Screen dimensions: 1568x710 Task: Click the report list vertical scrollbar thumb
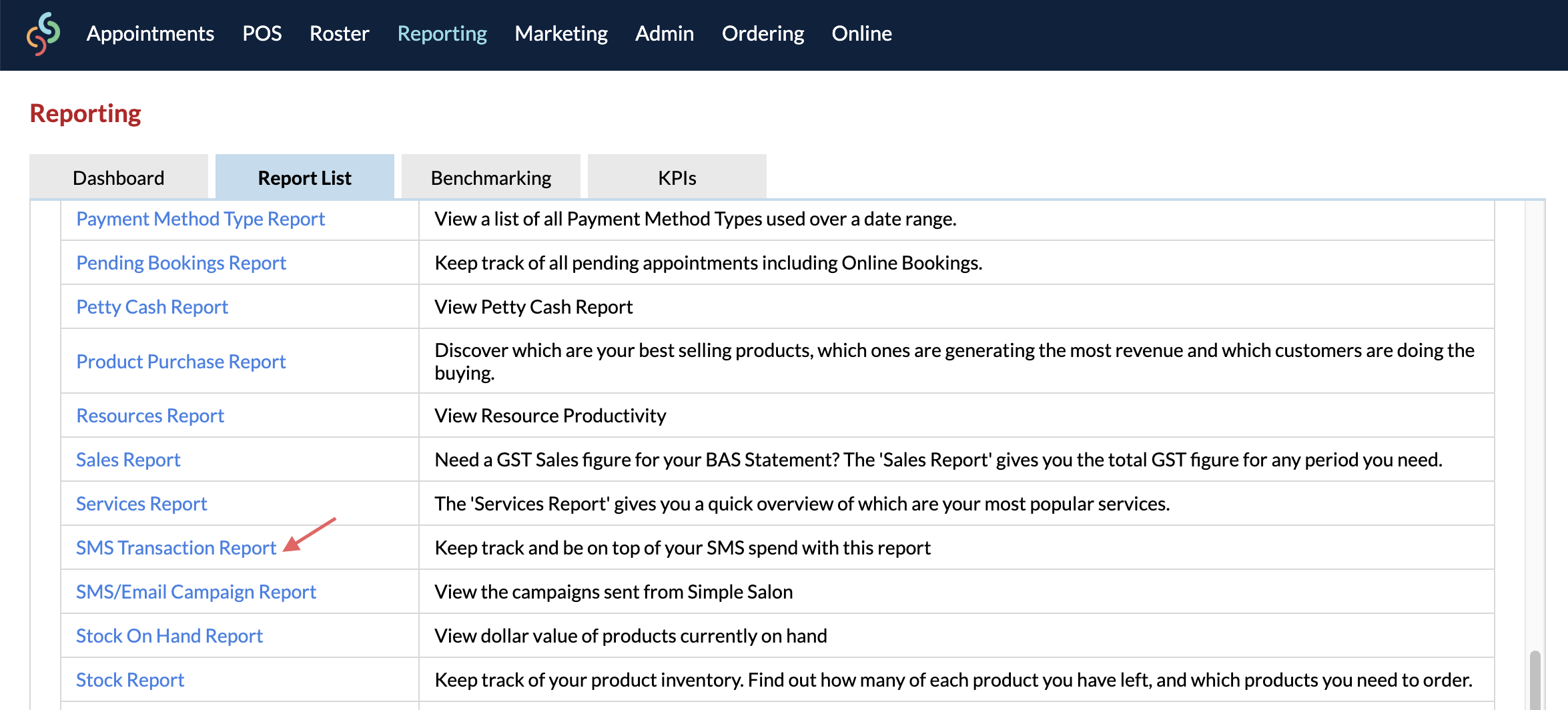1535,680
